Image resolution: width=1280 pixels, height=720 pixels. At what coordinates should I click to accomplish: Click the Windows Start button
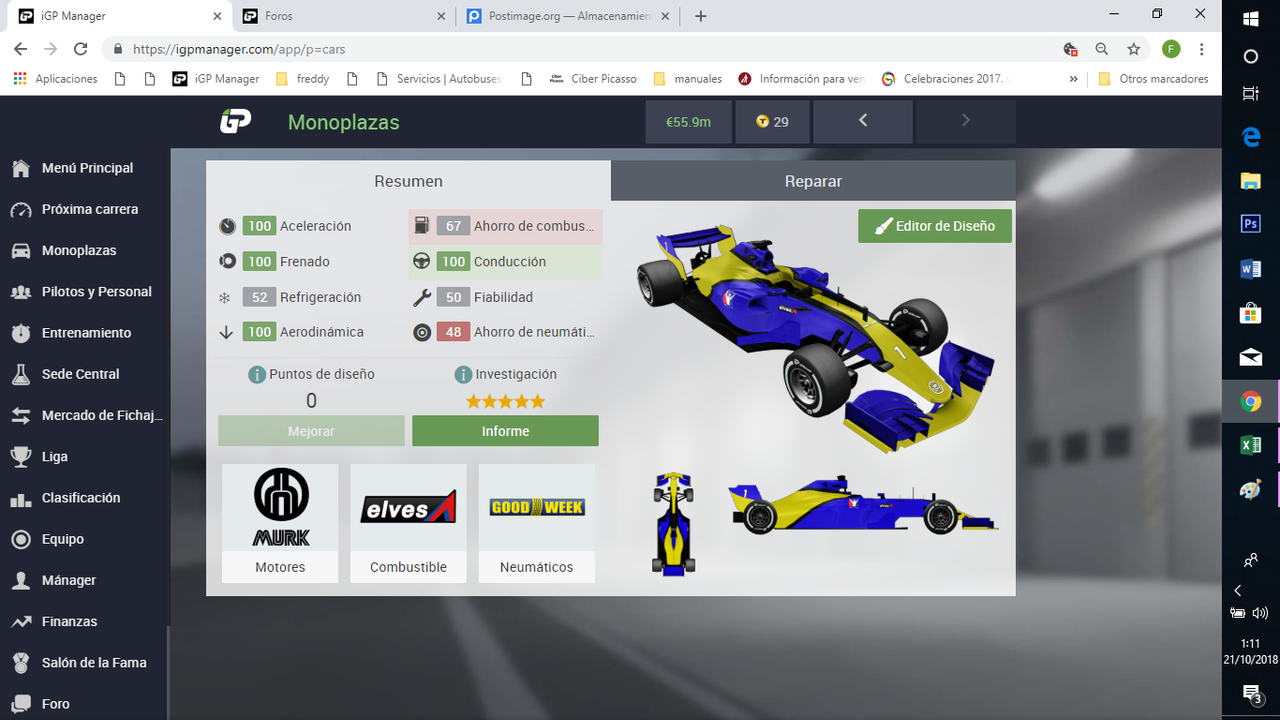[x=1251, y=17]
